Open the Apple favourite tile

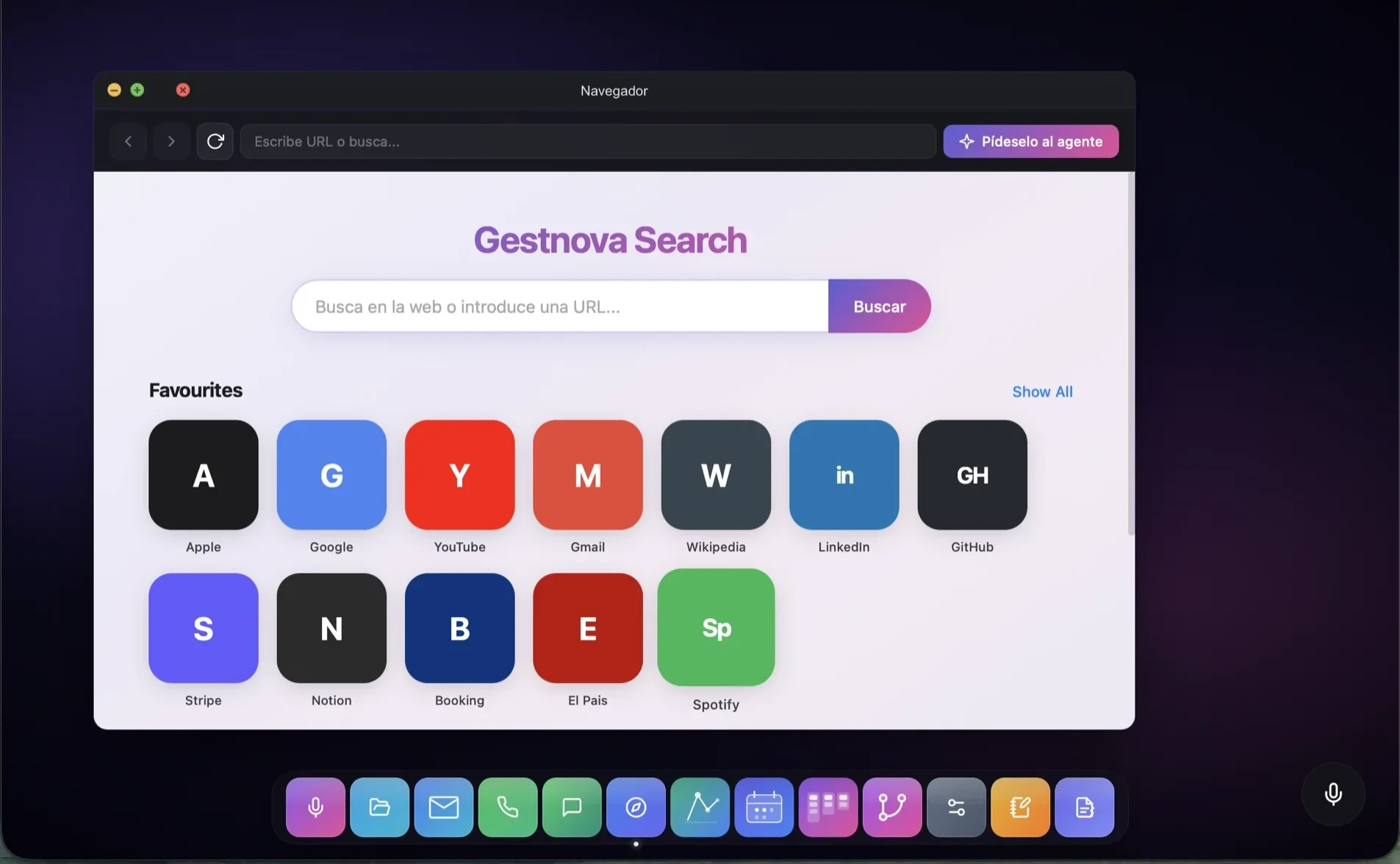tap(204, 475)
